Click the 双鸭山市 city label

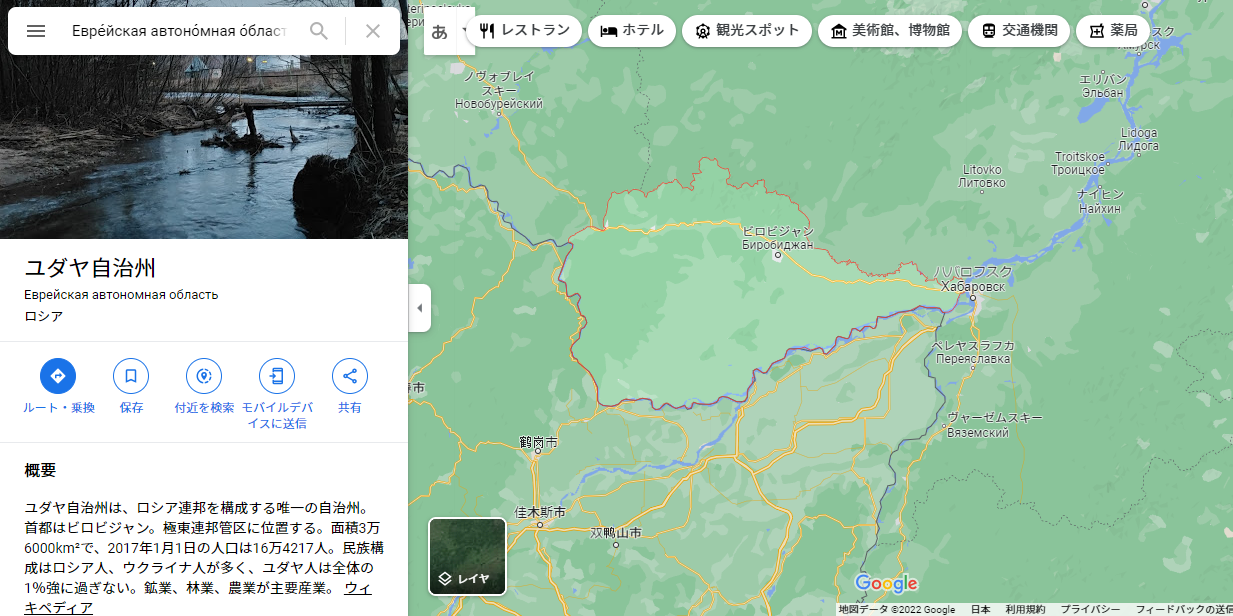[615, 533]
